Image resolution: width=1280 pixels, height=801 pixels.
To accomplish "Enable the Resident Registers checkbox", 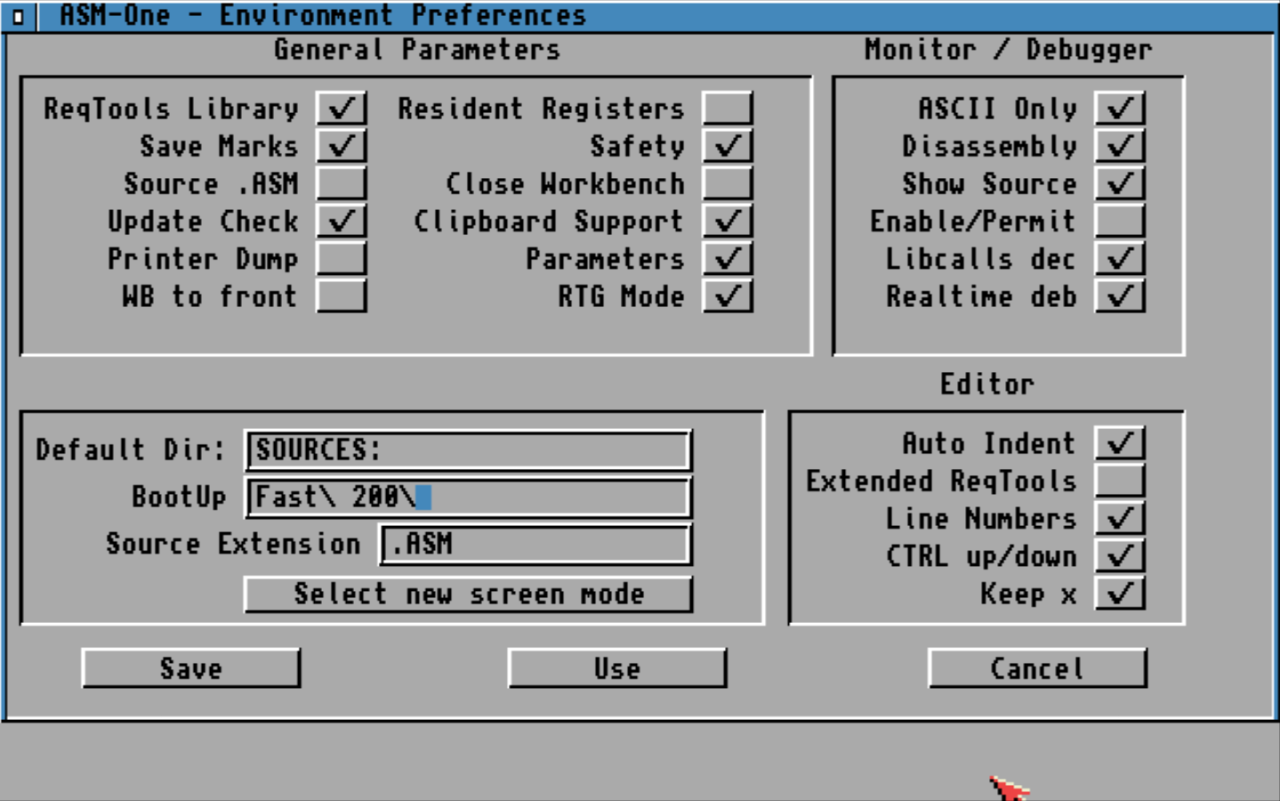I will tap(727, 108).
